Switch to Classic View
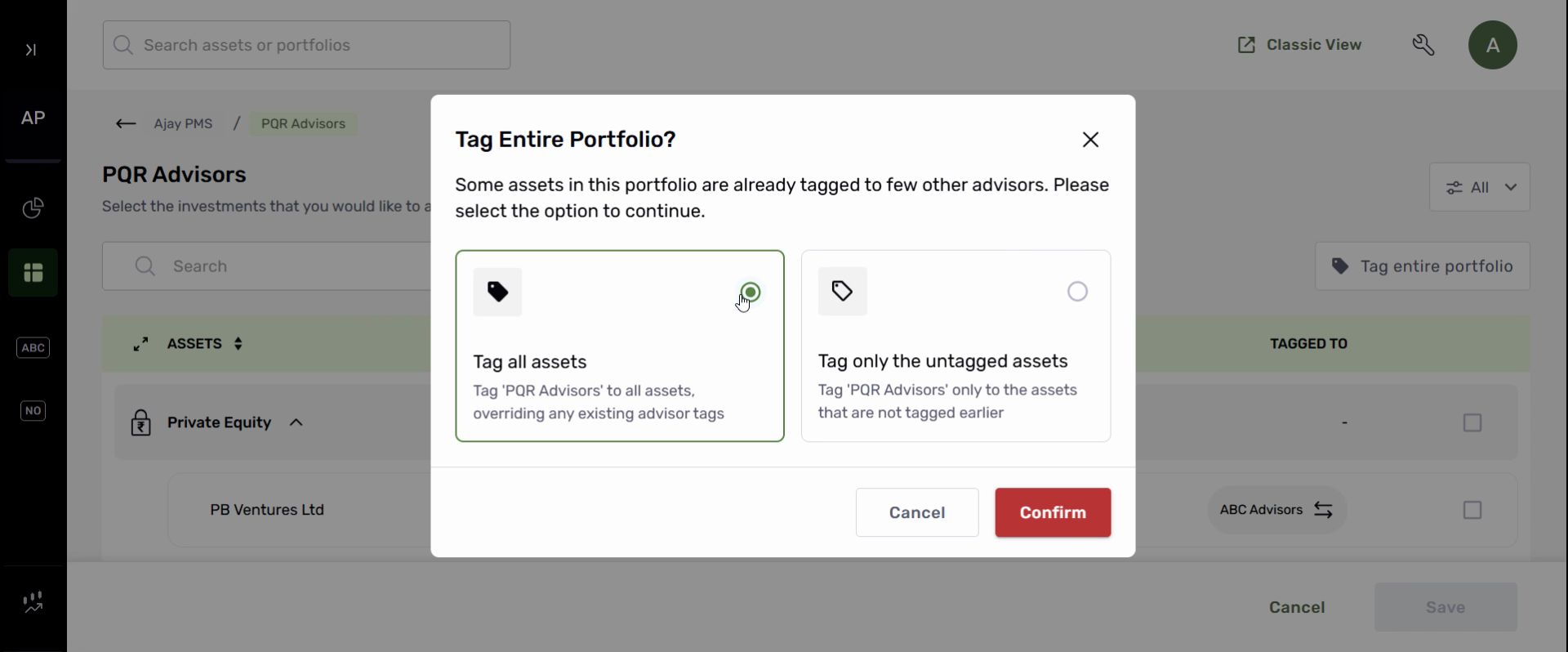The width and height of the screenshot is (1568, 652). (x=1299, y=45)
